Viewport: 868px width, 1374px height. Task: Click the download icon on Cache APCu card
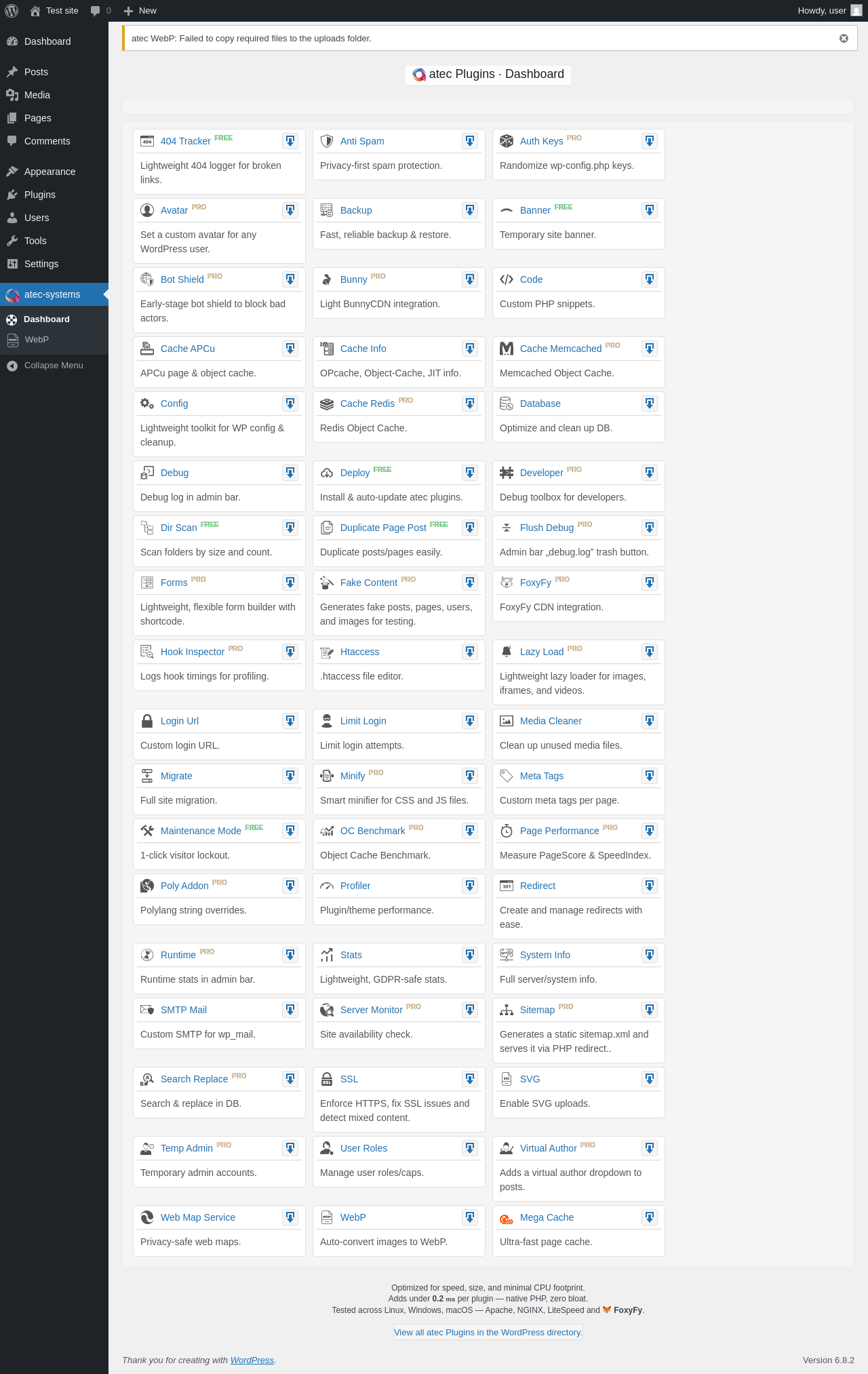tap(290, 349)
